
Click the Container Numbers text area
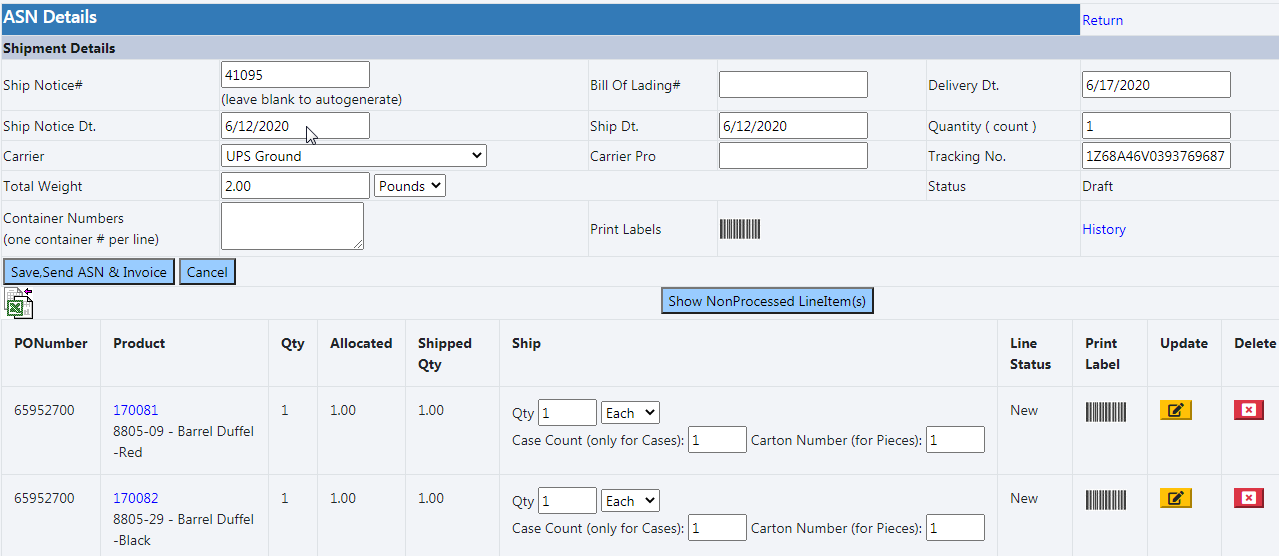coord(292,226)
